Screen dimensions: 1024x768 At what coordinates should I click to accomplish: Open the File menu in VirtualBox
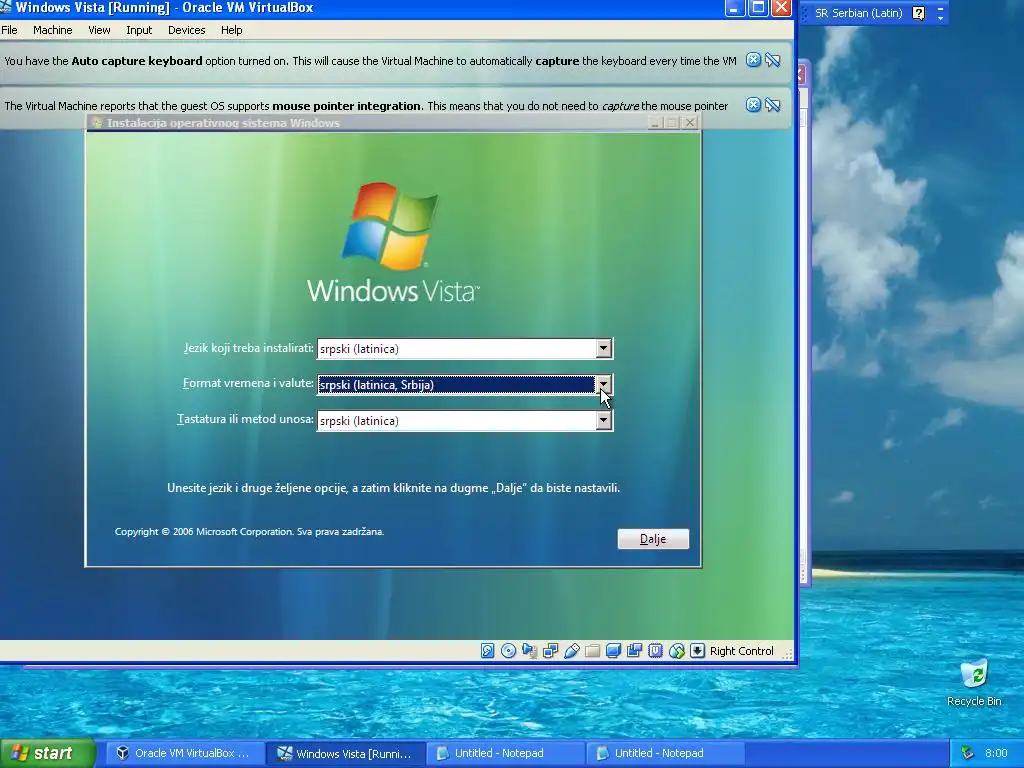pyautogui.click(x=9, y=30)
